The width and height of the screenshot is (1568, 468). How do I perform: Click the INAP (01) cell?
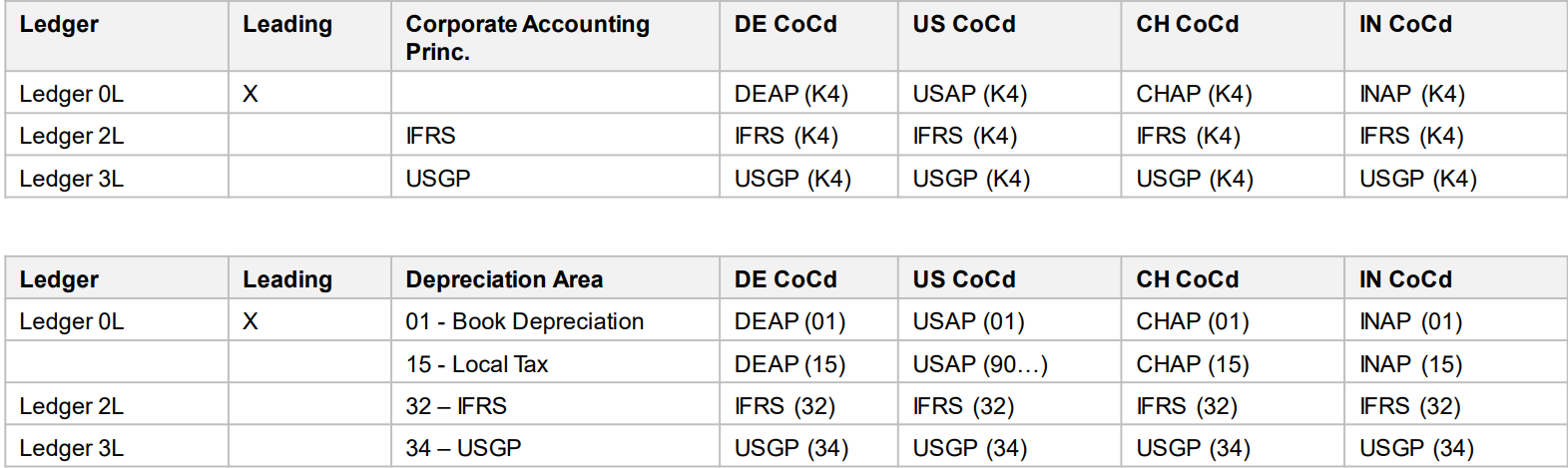(1455, 321)
